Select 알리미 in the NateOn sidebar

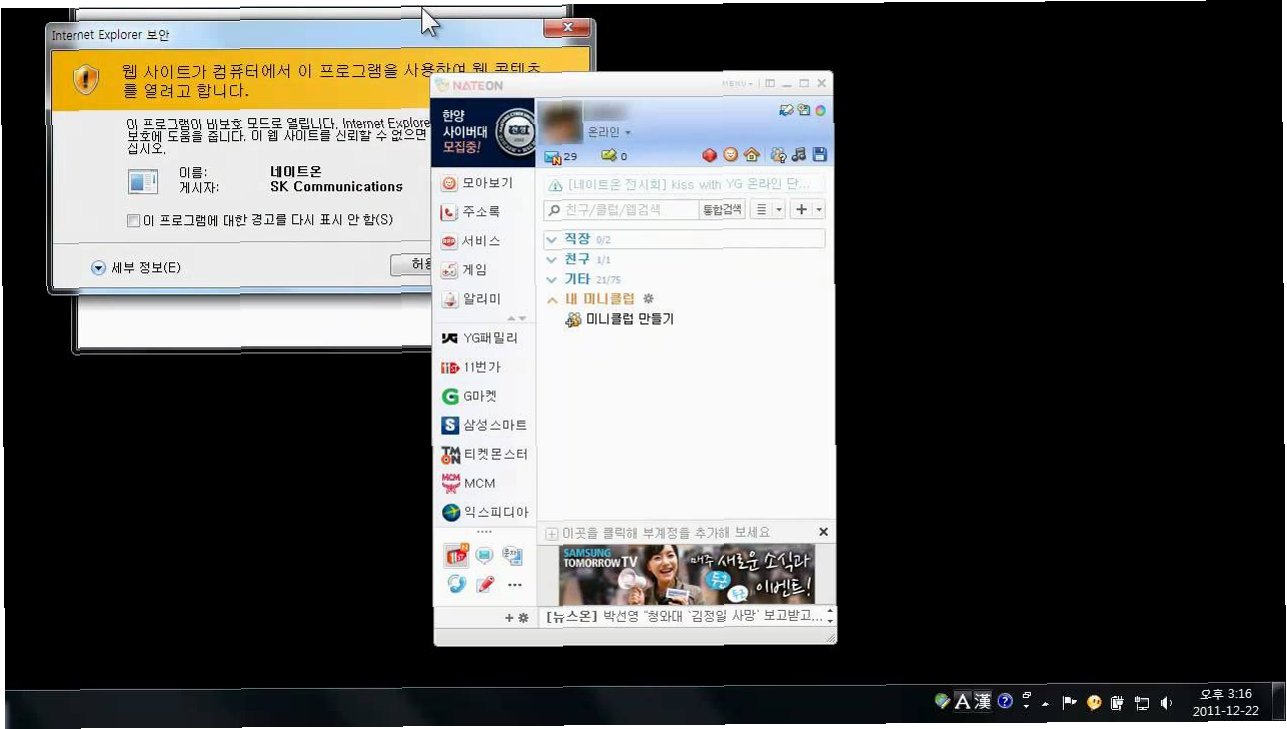pos(472,299)
